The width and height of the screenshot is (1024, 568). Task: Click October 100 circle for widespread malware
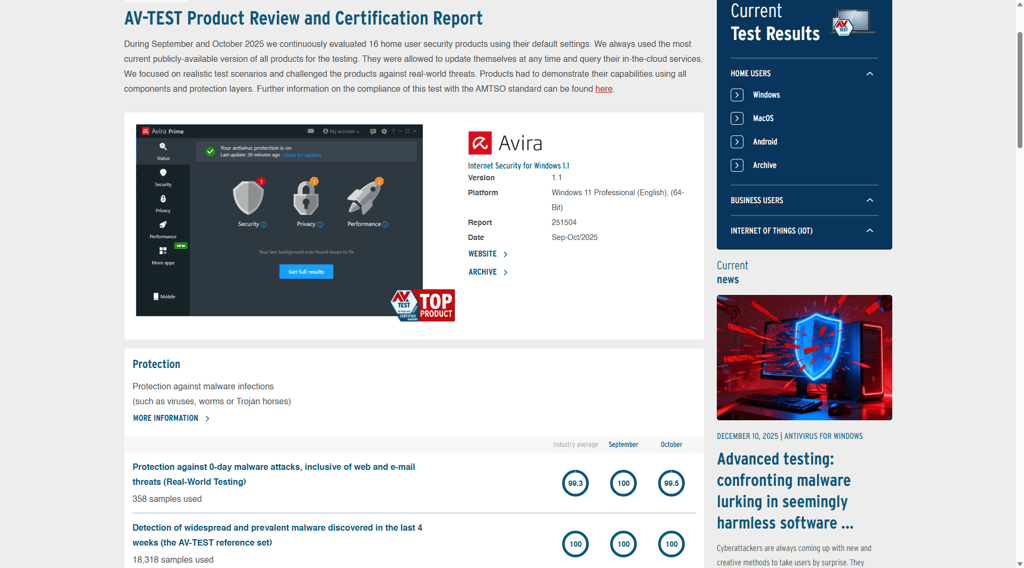(x=671, y=544)
